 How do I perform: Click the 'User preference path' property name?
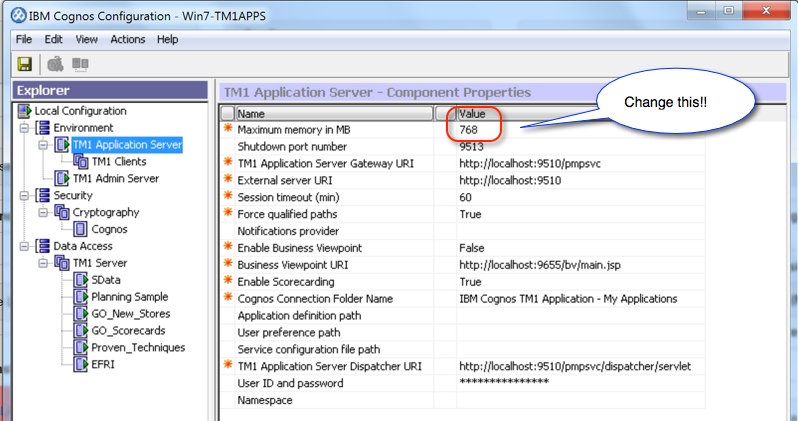click(x=289, y=332)
